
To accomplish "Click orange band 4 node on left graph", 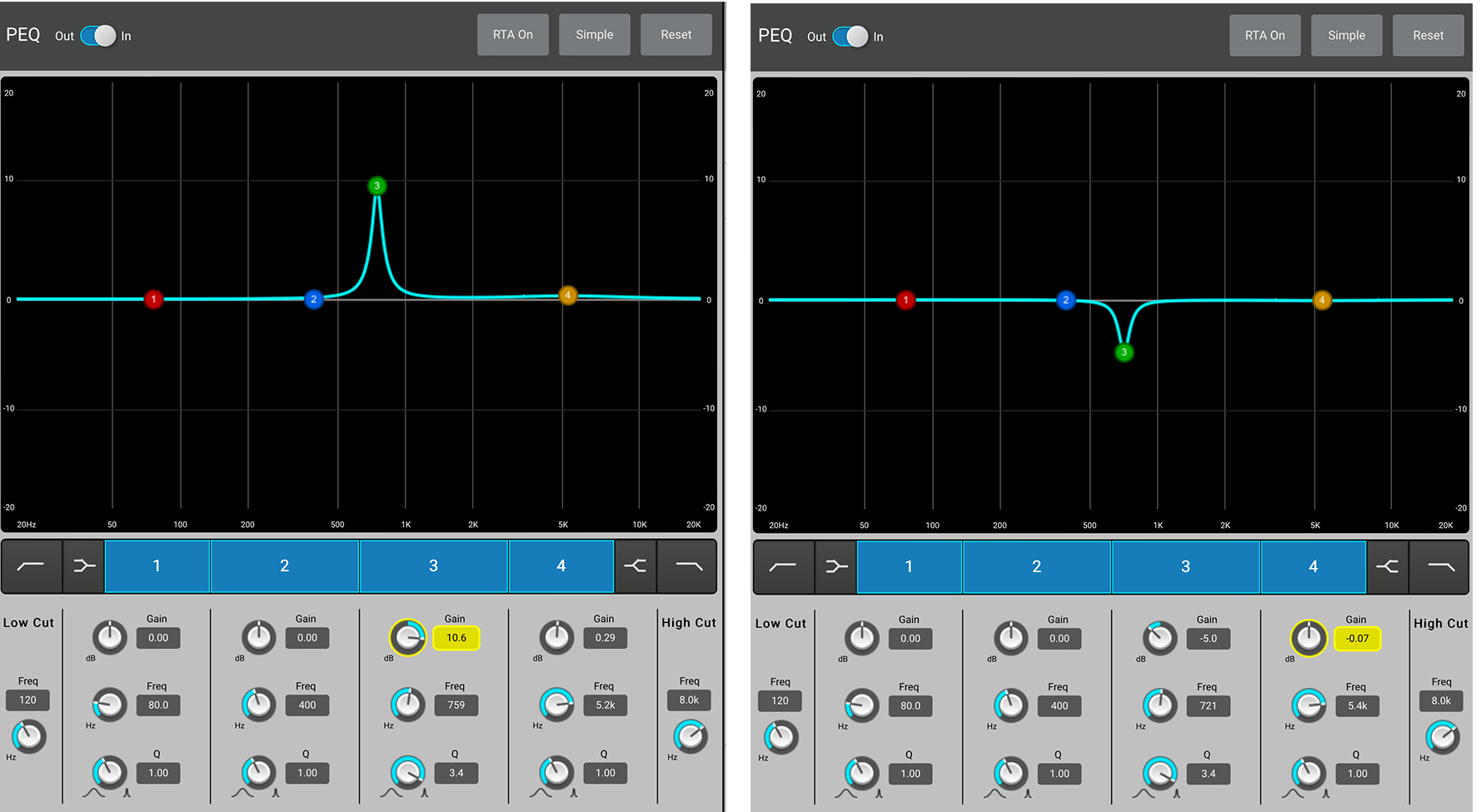I will click(x=568, y=295).
